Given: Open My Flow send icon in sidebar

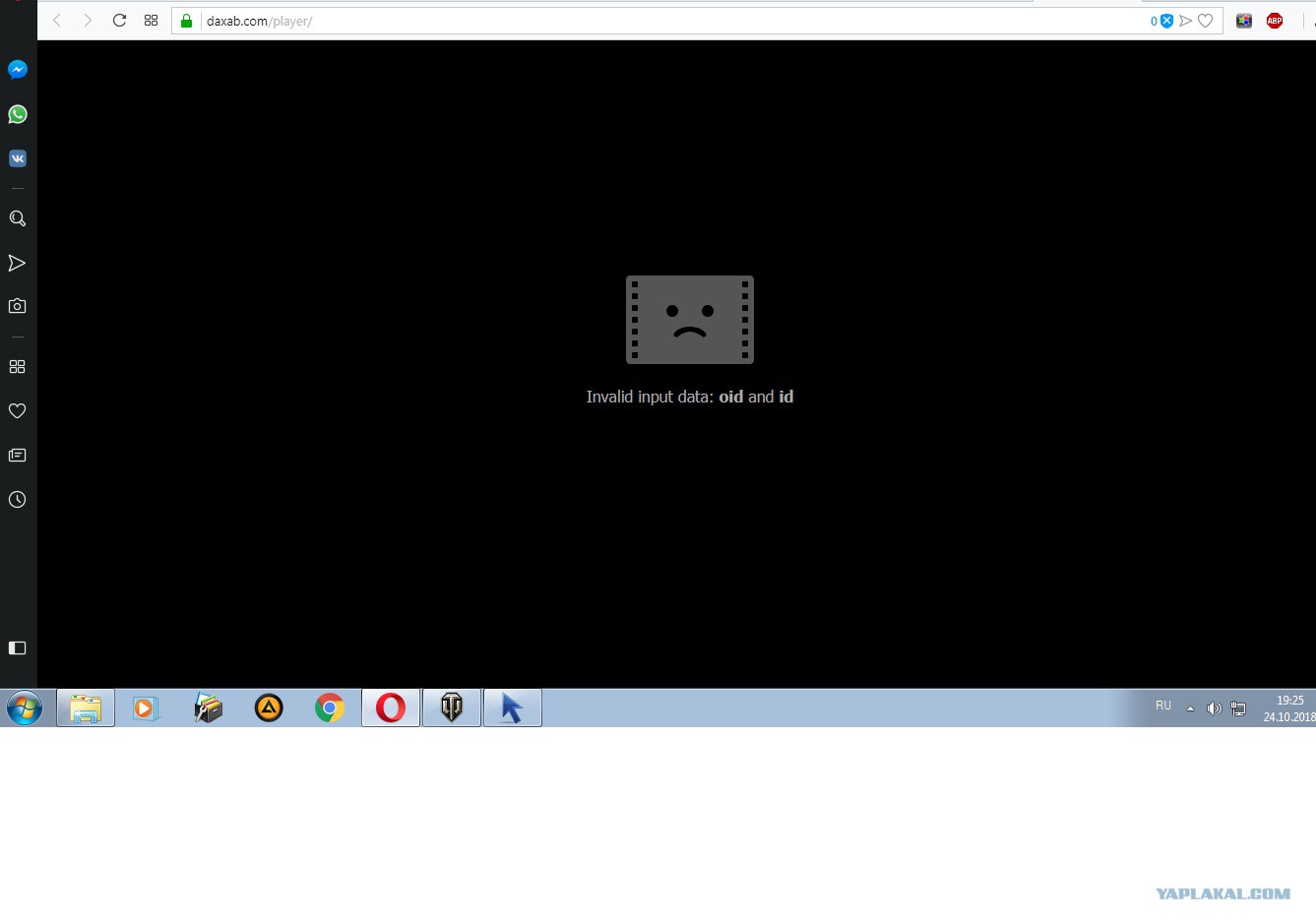Looking at the screenshot, I should click(17, 263).
